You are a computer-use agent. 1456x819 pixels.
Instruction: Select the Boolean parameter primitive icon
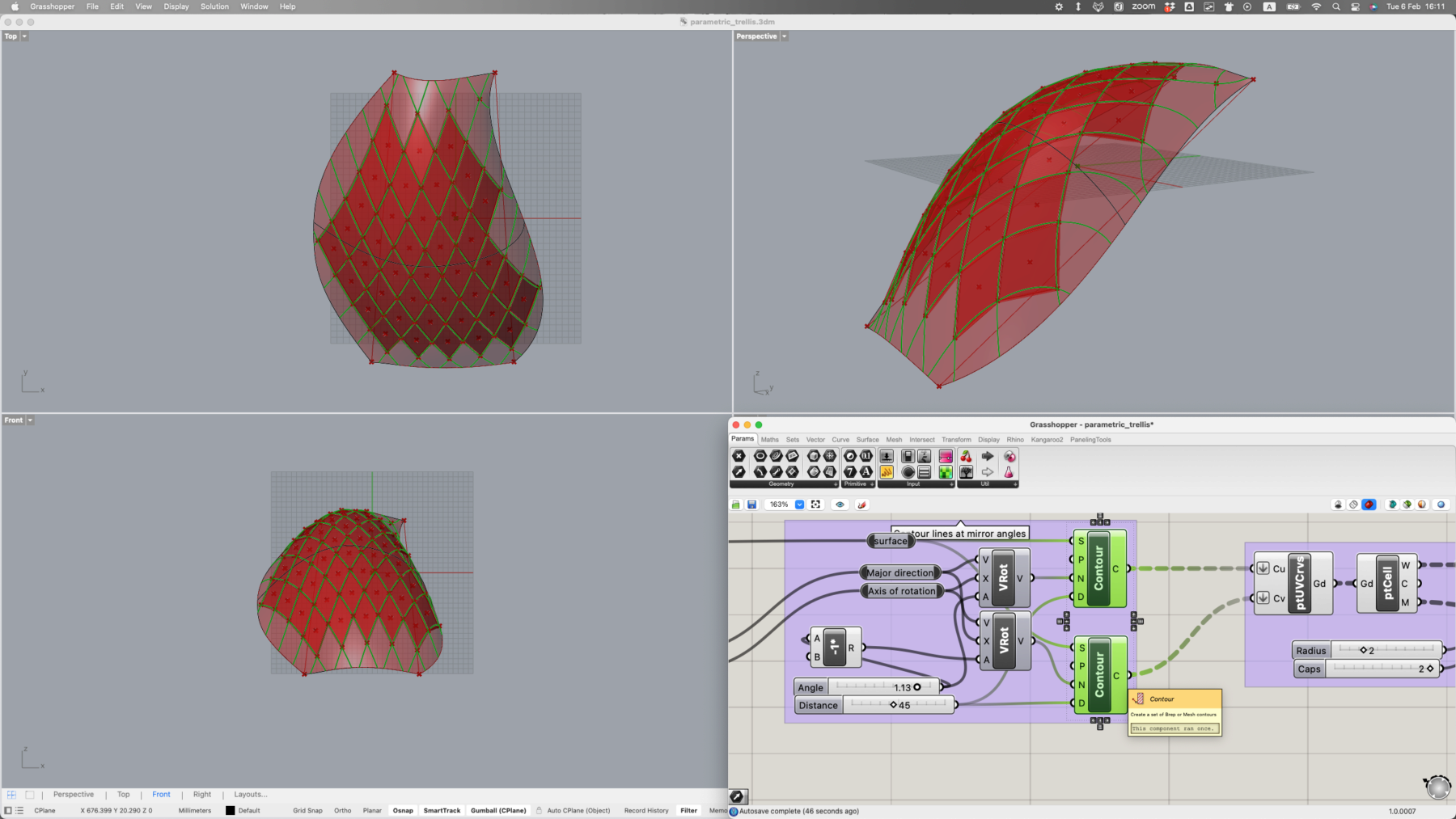click(850, 456)
